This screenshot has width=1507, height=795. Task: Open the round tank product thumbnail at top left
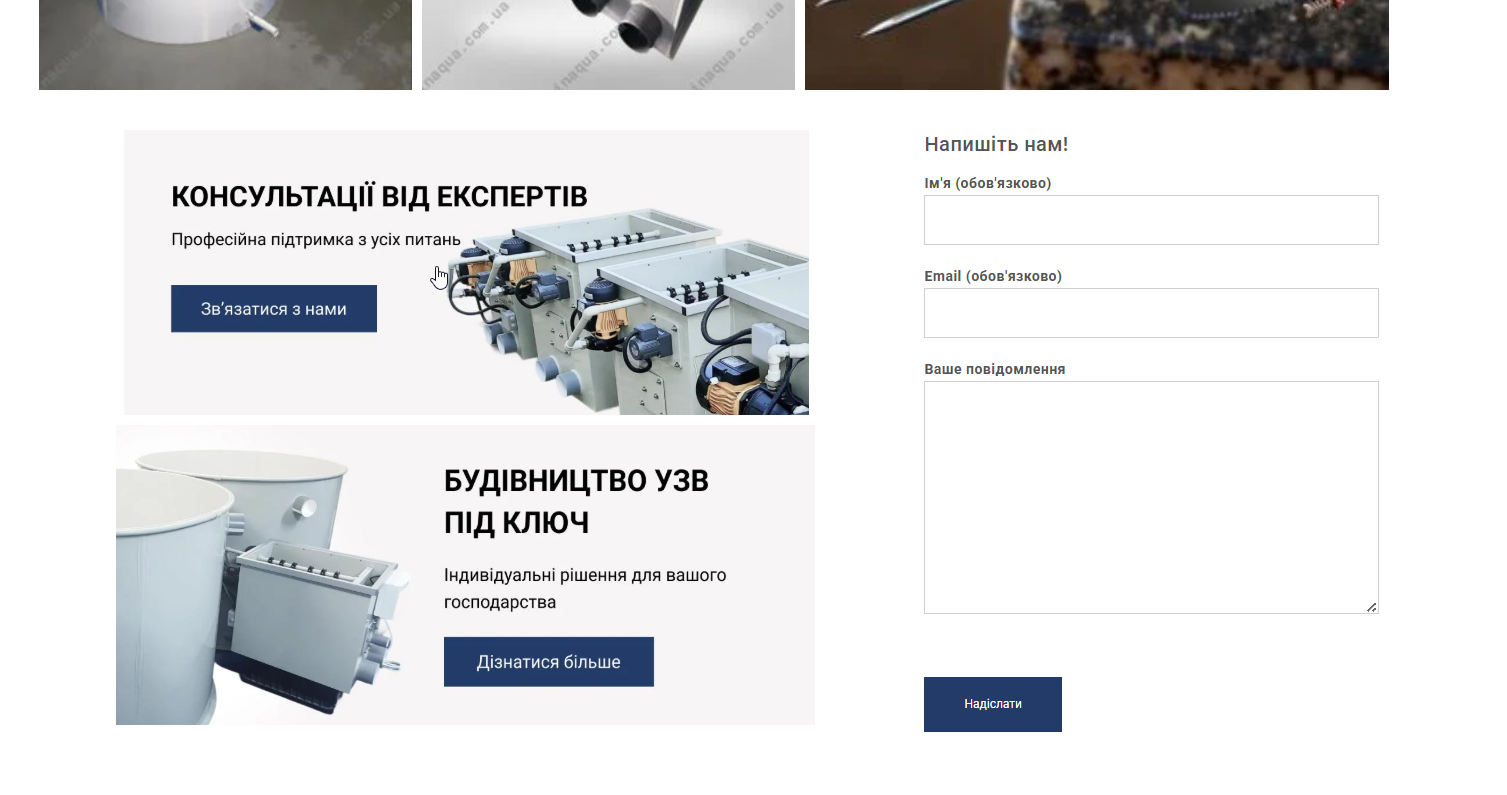pyautogui.click(x=225, y=45)
